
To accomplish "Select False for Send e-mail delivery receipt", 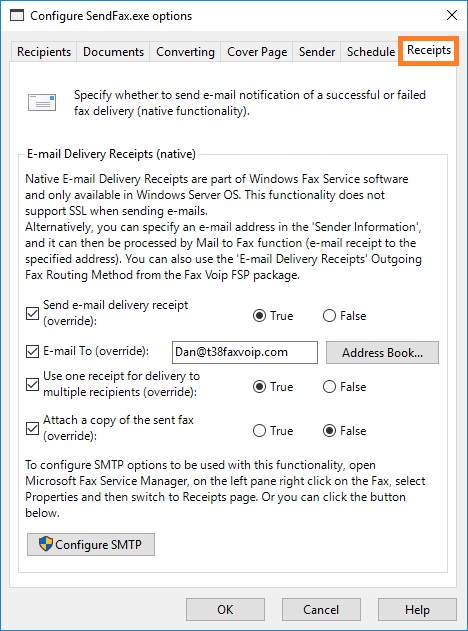I will (x=329, y=316).
